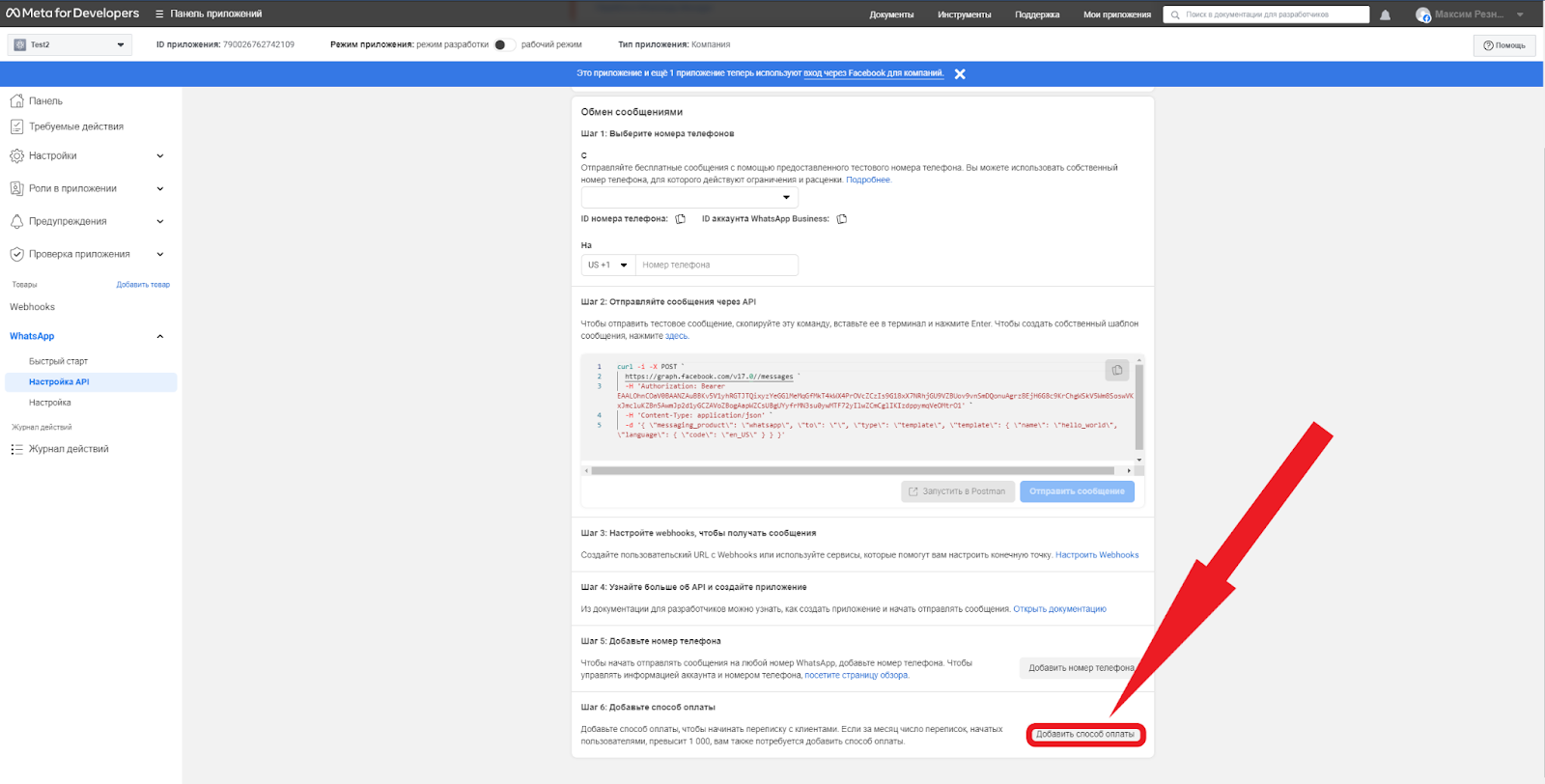Image resolution: width=1545 pixels, height=784 pixels.
Task: Open Требуемые действия in the sidebar
Action: click(x=76, y=126)
